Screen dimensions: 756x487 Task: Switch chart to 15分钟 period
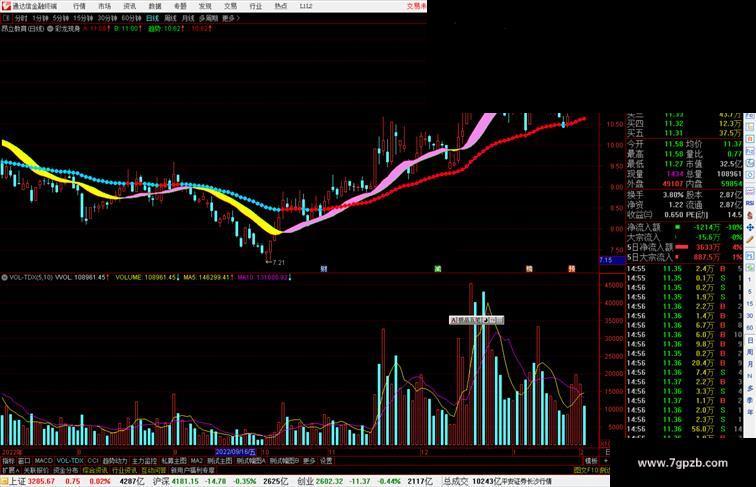pos(83,18)
